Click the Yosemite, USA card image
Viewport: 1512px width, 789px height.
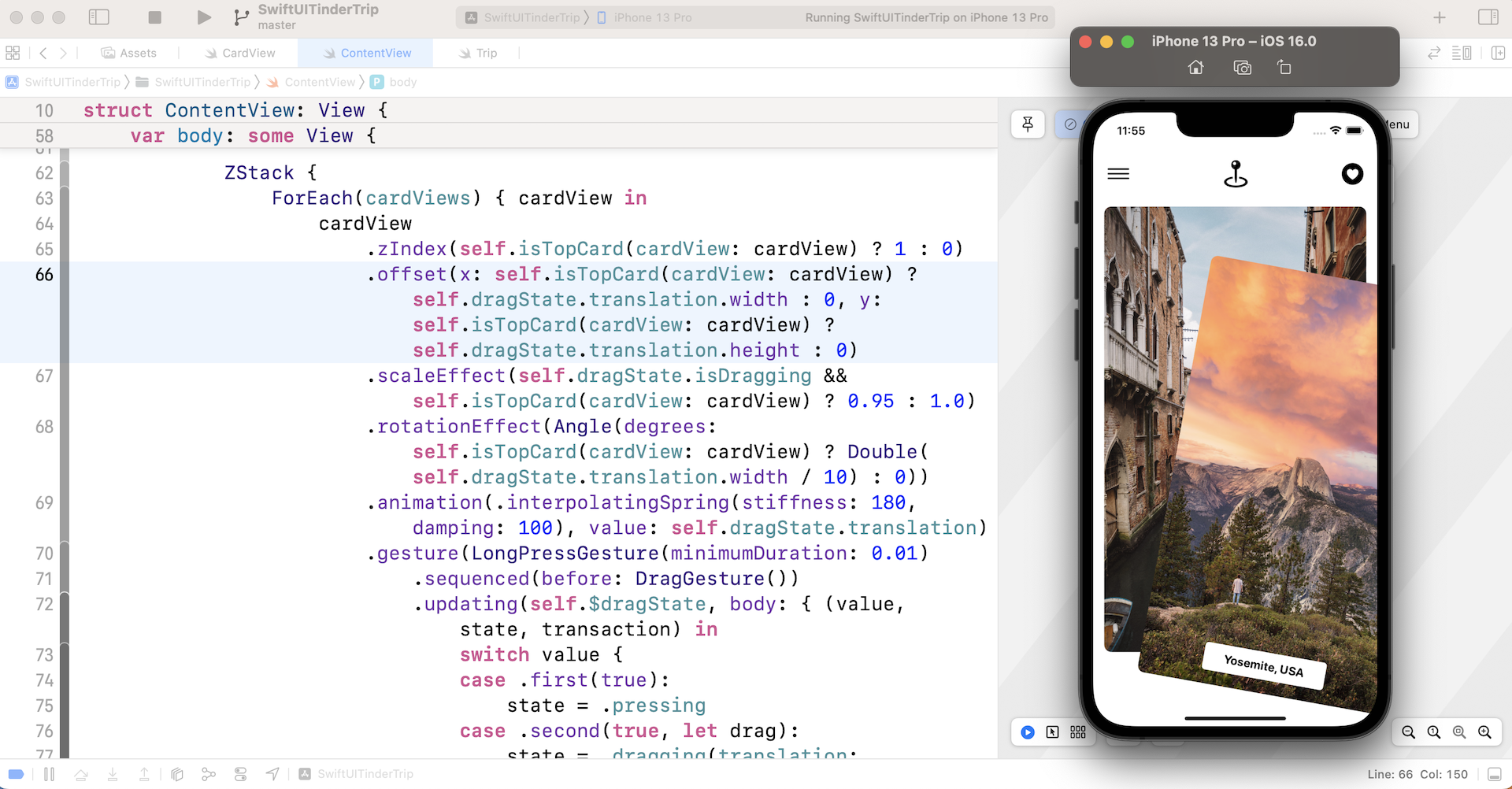(1276, 472)
